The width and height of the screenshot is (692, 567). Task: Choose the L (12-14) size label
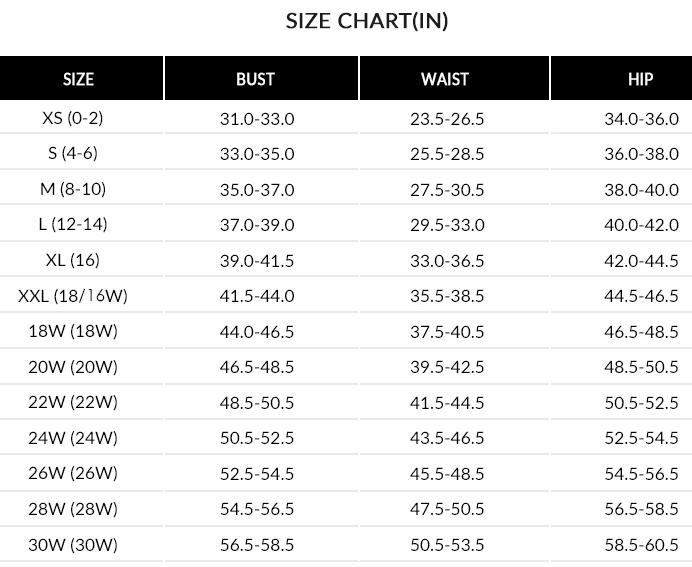(x=73, y=225)
